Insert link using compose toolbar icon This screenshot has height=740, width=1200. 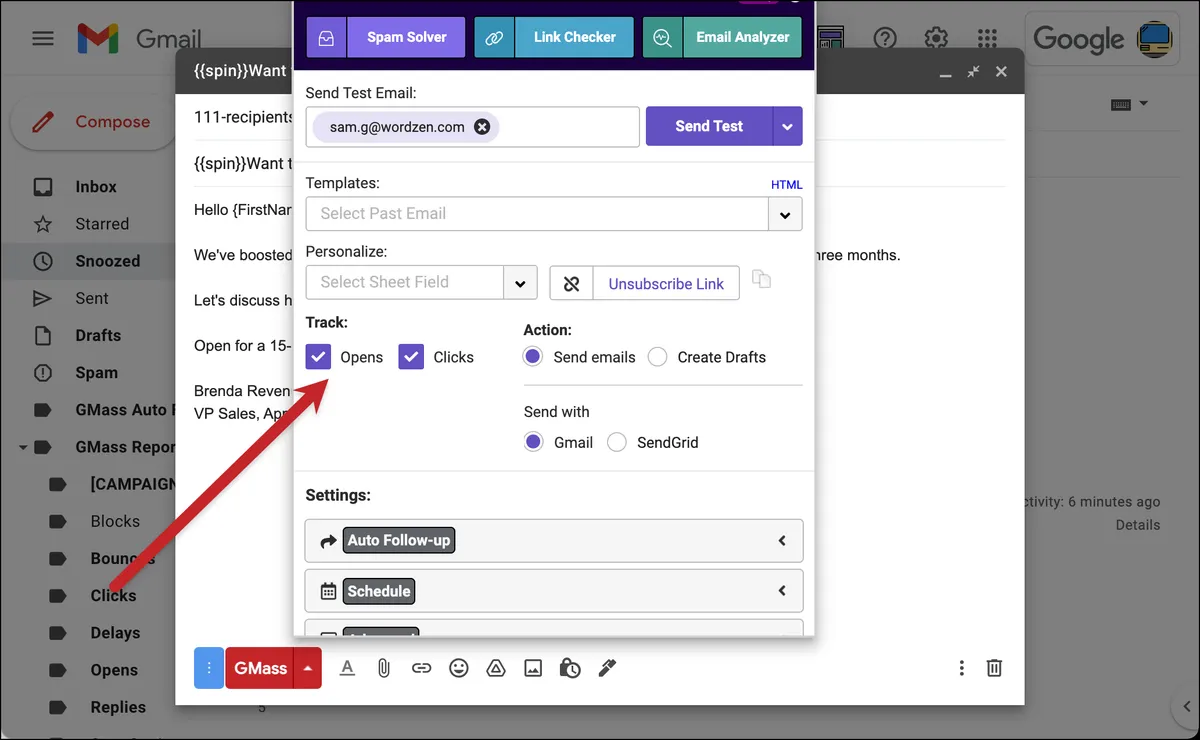421,668
